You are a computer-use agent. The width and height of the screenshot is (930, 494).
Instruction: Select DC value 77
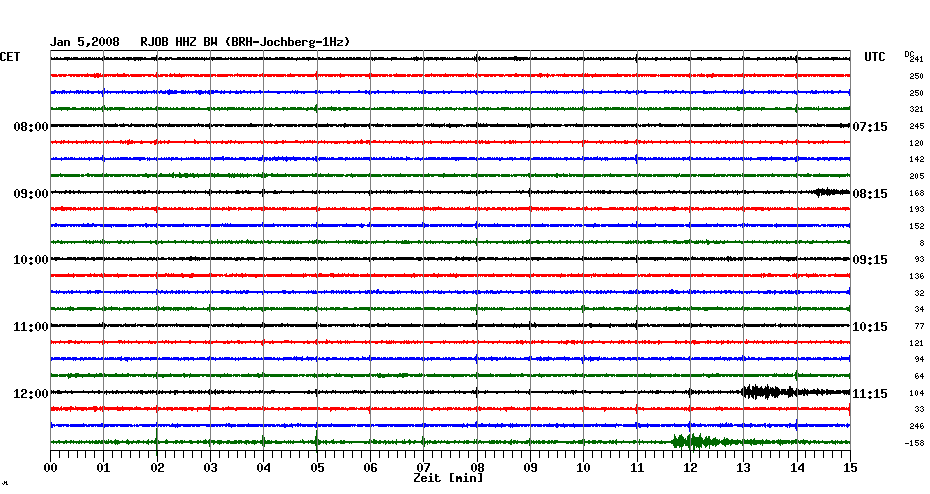(919, 326)
